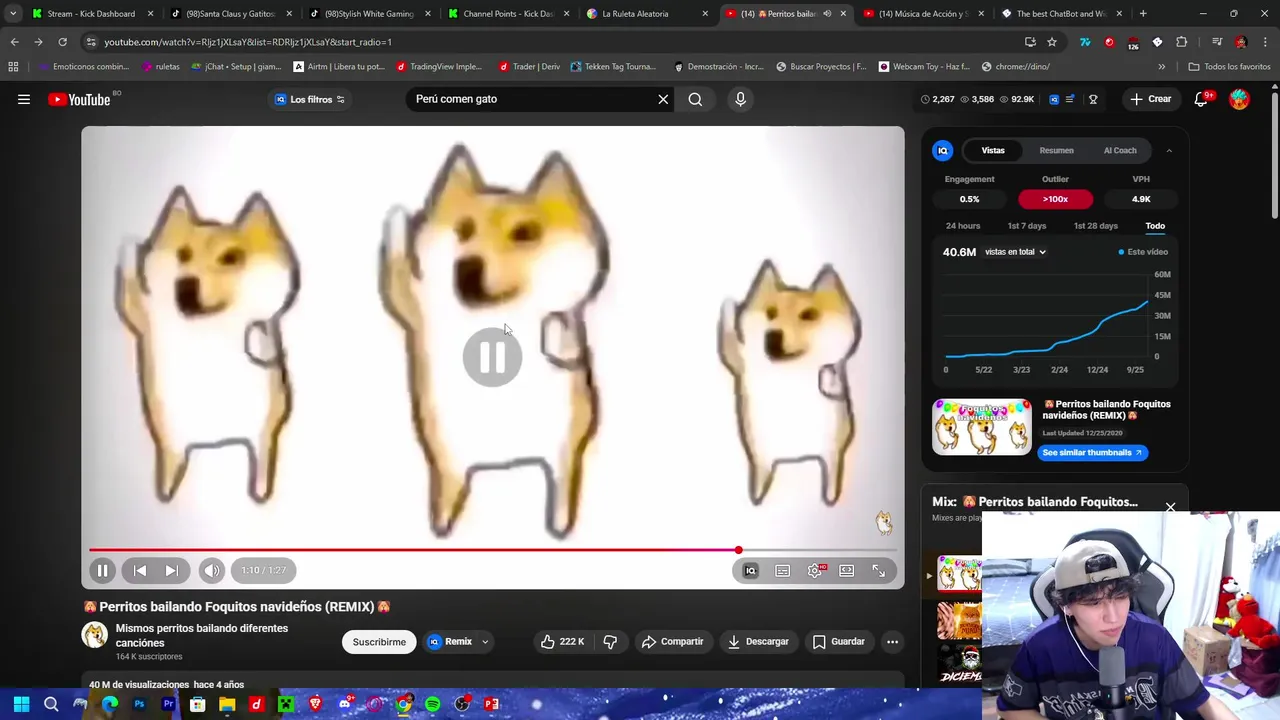
Task: Save video with Guardar
Action: click(x=838, y=641)
